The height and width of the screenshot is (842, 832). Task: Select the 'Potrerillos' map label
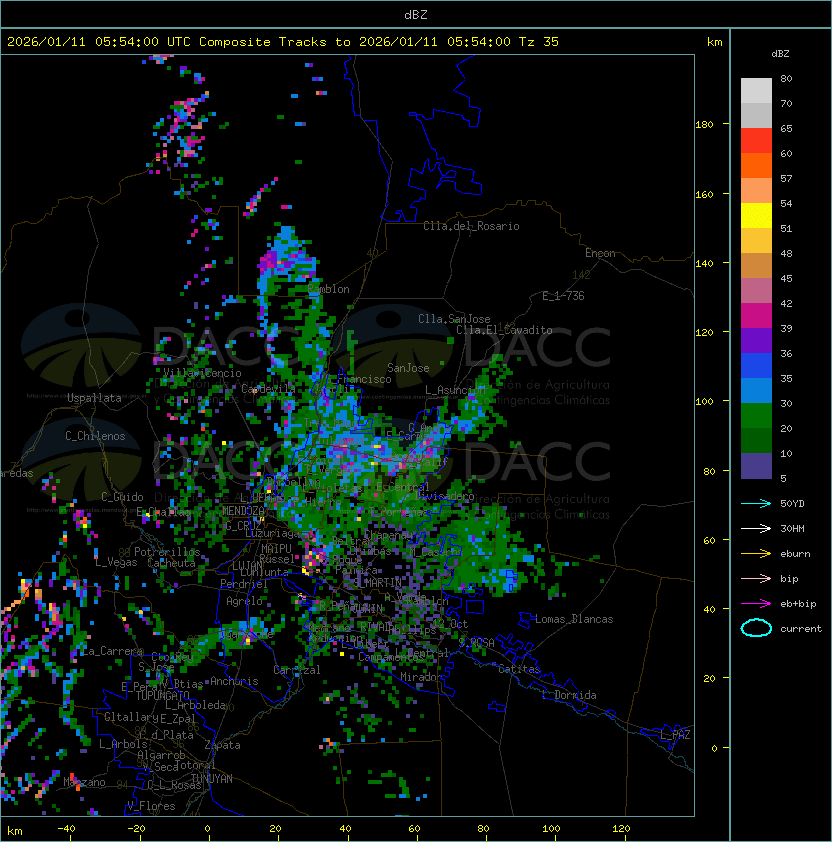tap(167, 552)
